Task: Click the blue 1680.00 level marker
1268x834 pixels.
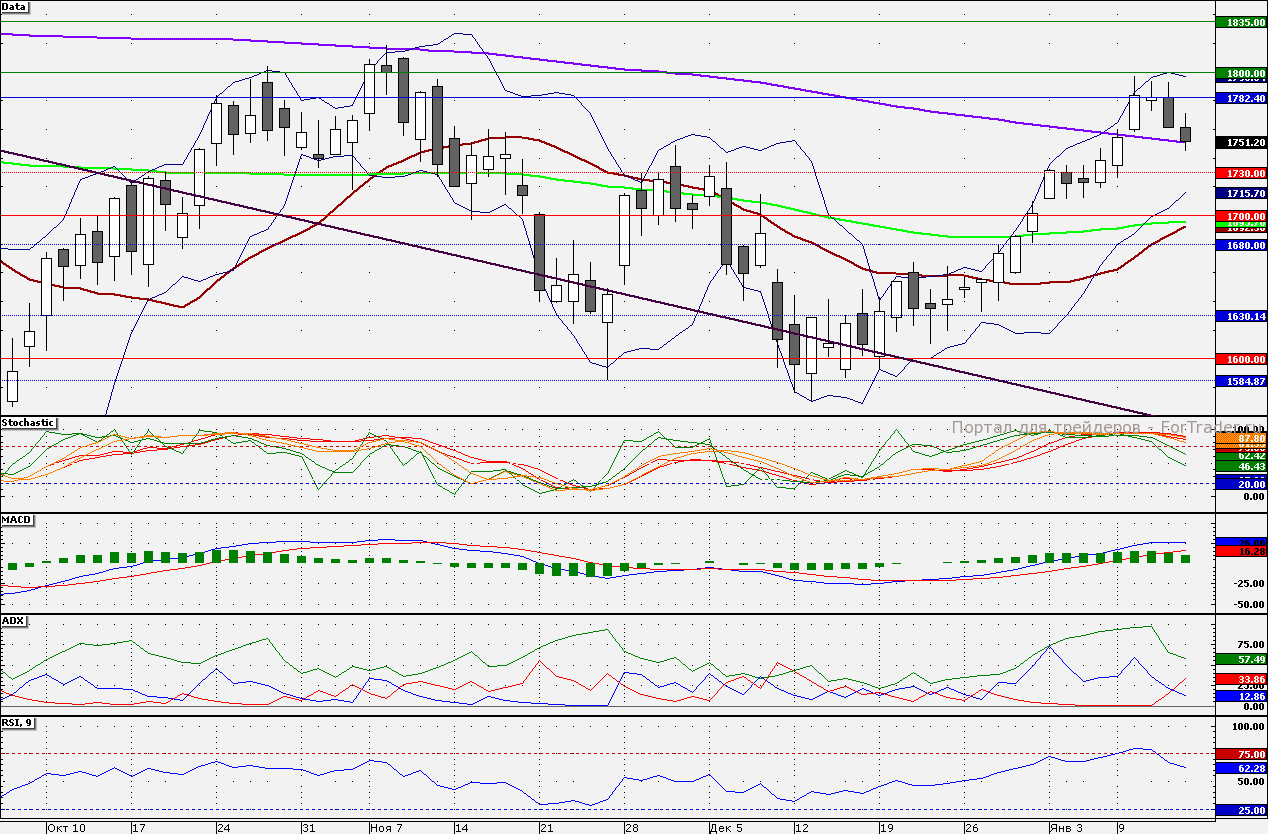Action: coord(1239,245)
